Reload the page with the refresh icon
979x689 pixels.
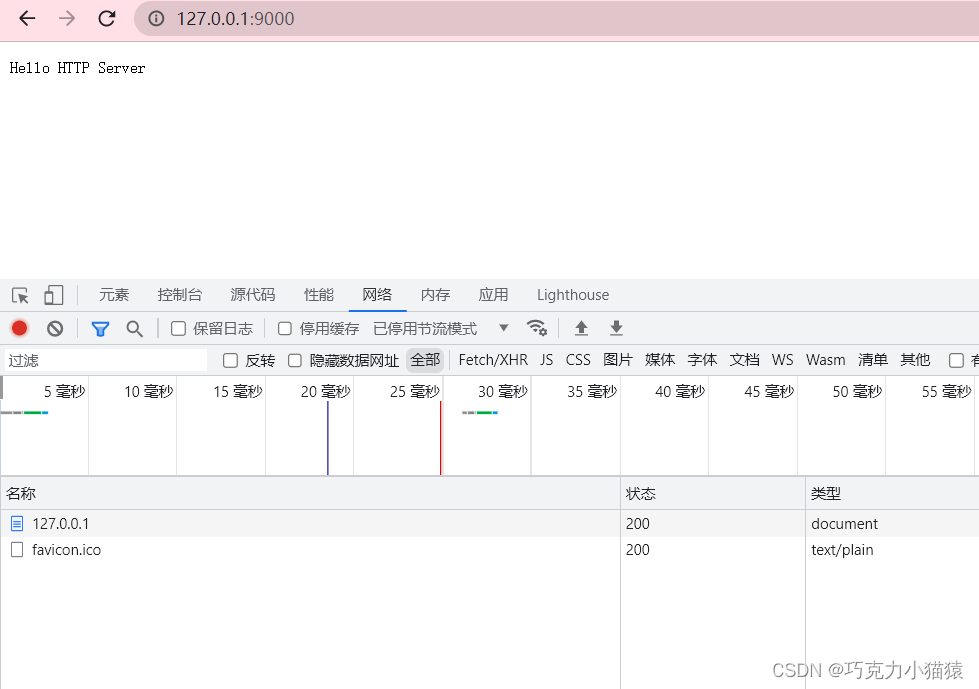click(x=107, y=19)
